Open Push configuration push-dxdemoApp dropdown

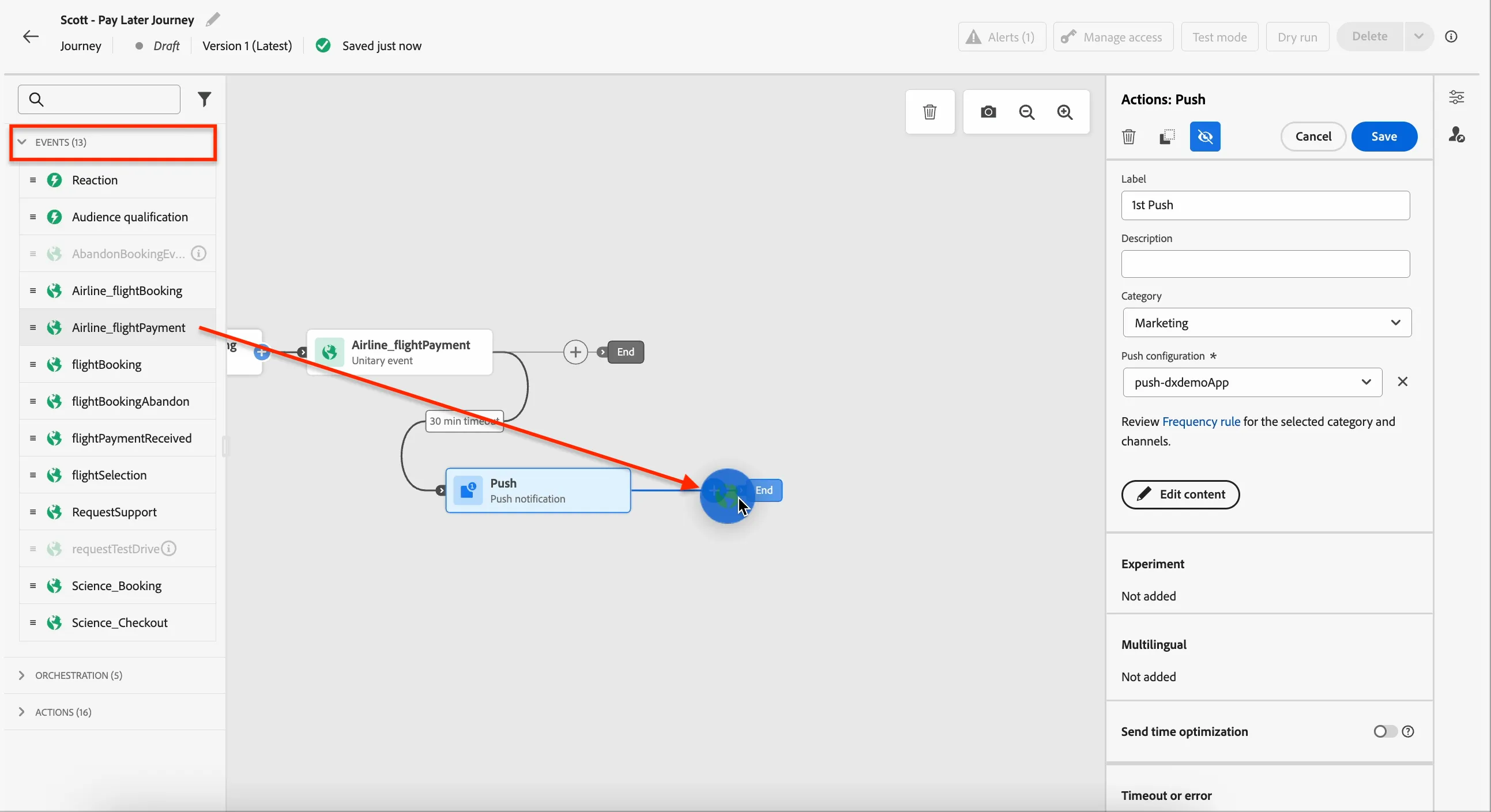pos(1252,382)
